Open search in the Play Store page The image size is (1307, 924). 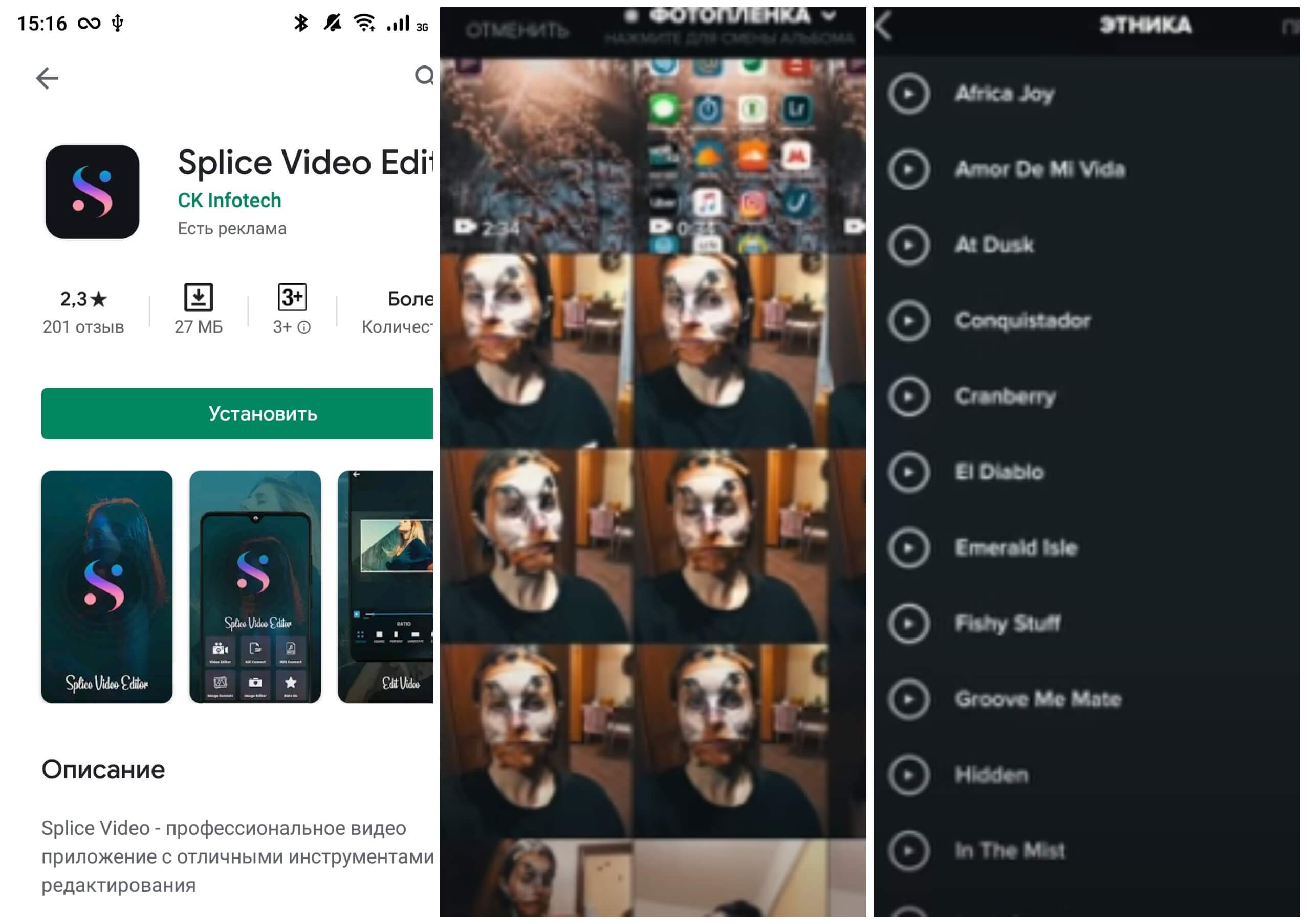coord(424,75)
